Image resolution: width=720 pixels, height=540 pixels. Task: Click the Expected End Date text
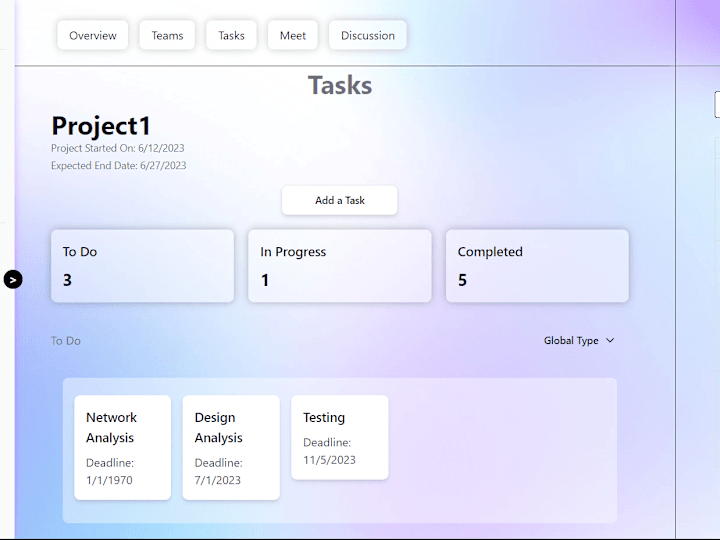click(x=118, y=165)
